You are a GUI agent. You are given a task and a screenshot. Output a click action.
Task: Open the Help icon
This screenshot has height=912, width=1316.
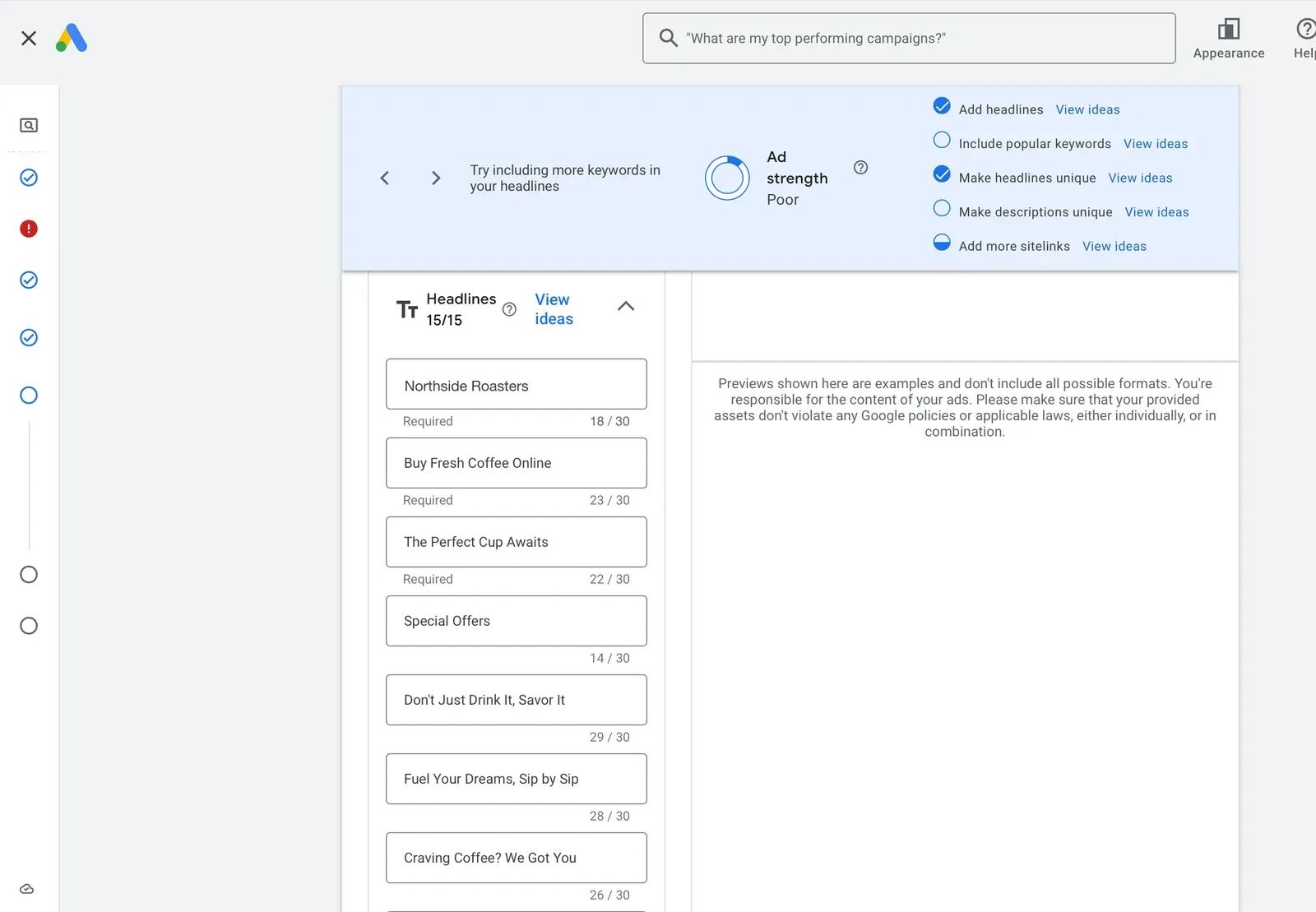pyautogui.click(x=1304, y=39)
